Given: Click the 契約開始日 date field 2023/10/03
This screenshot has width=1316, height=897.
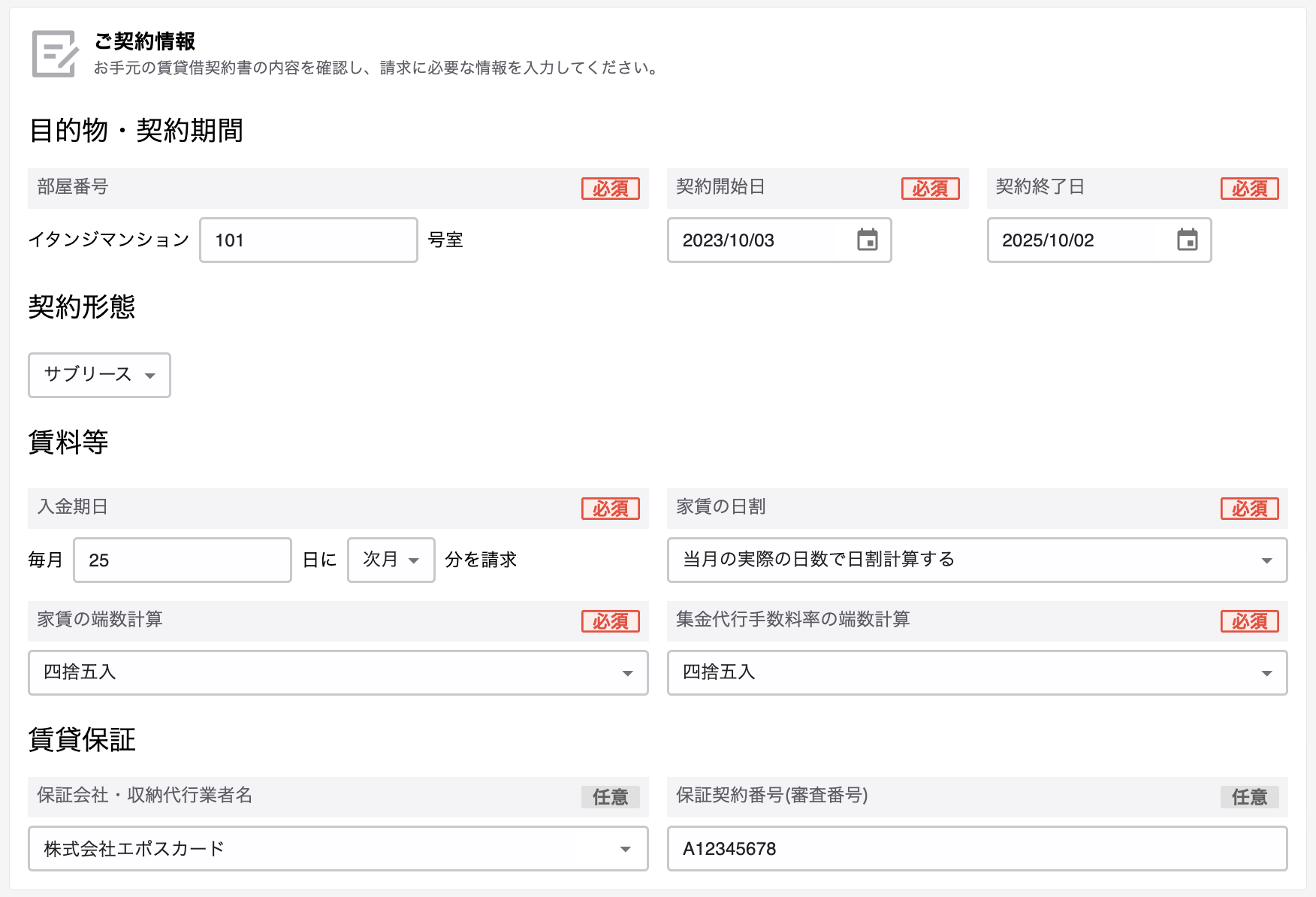Looking at the screenshot, I should point(780,240).
